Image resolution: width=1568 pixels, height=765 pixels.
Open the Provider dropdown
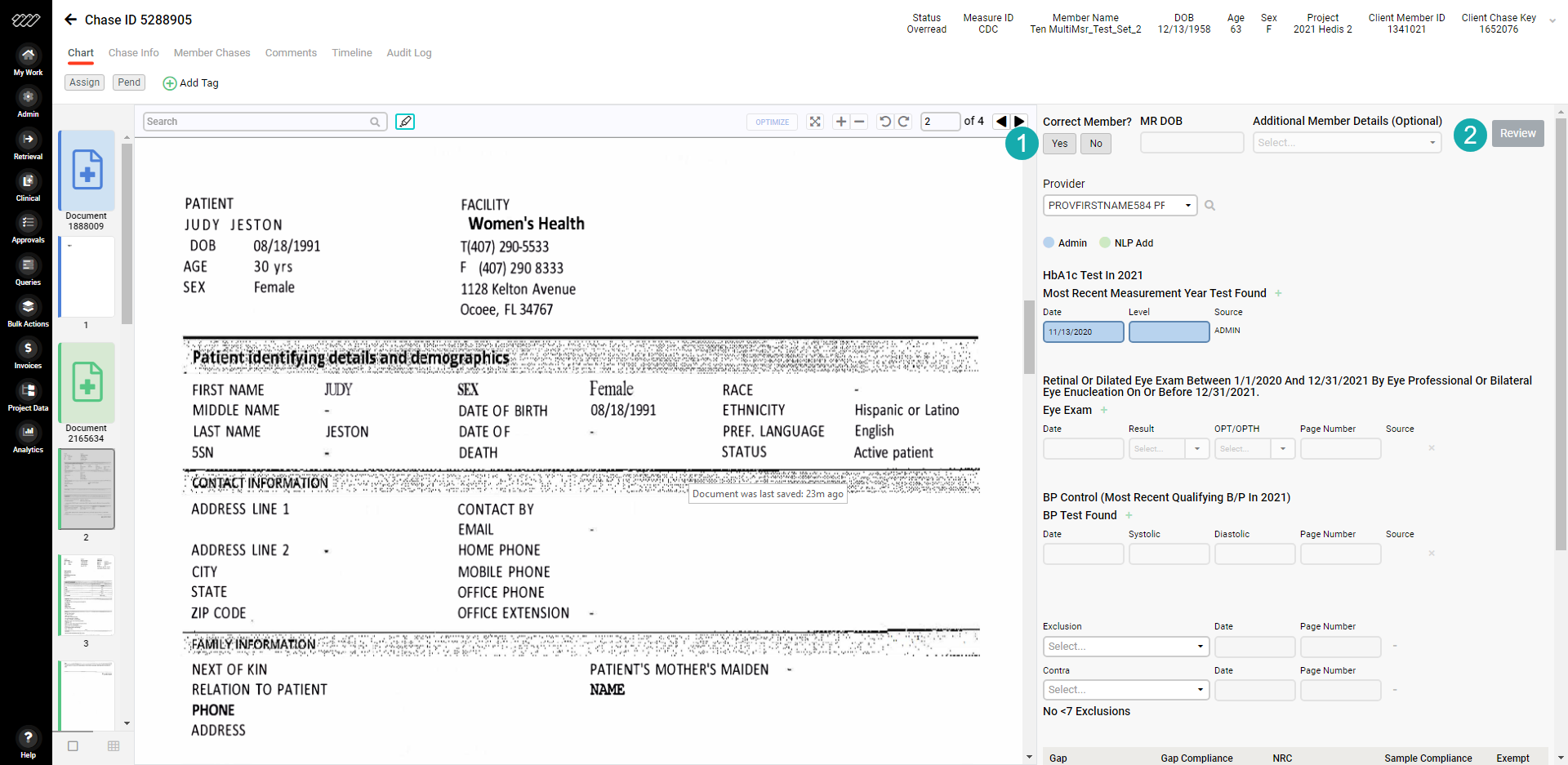1120,206
